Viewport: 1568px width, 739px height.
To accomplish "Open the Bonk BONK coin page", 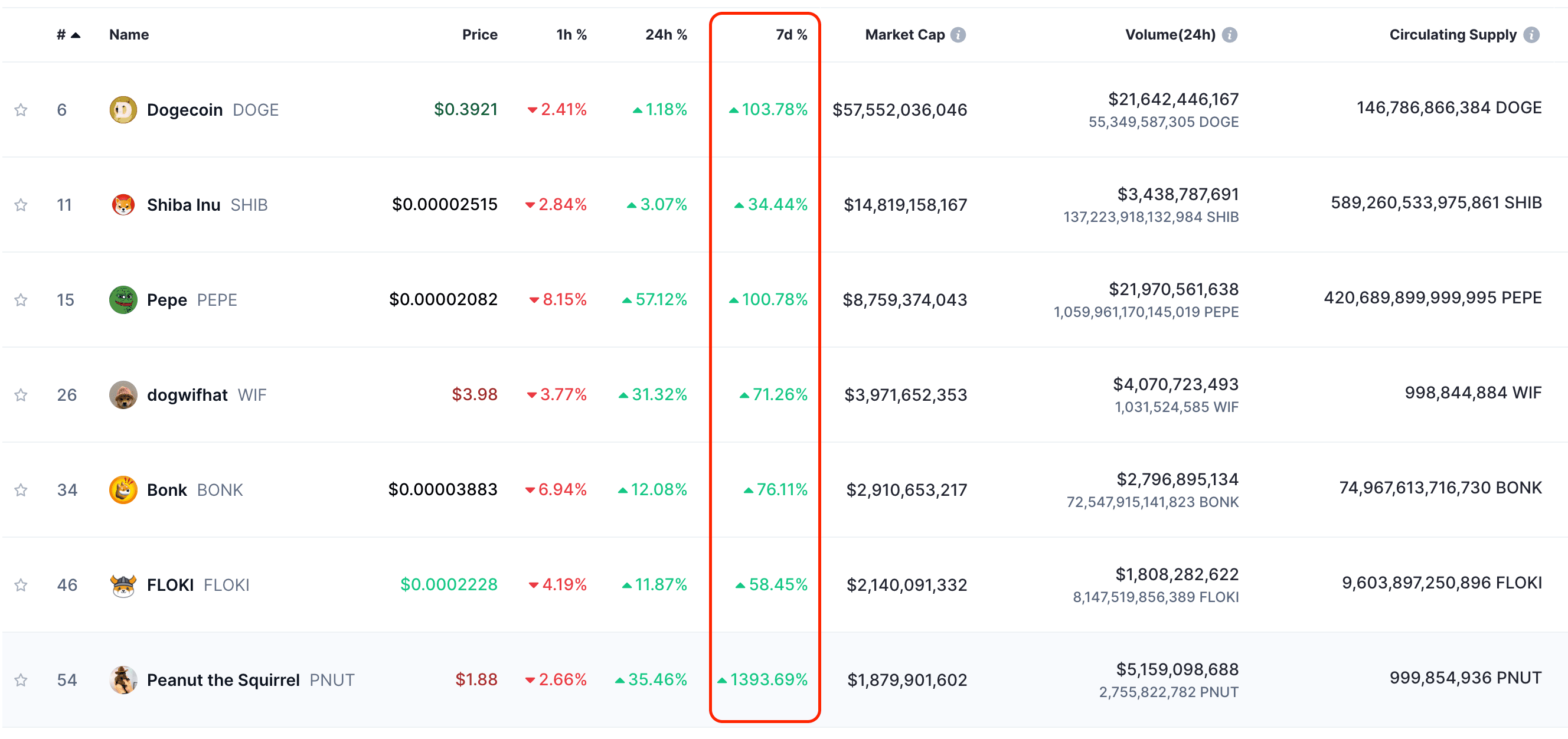I will [195, 489].
